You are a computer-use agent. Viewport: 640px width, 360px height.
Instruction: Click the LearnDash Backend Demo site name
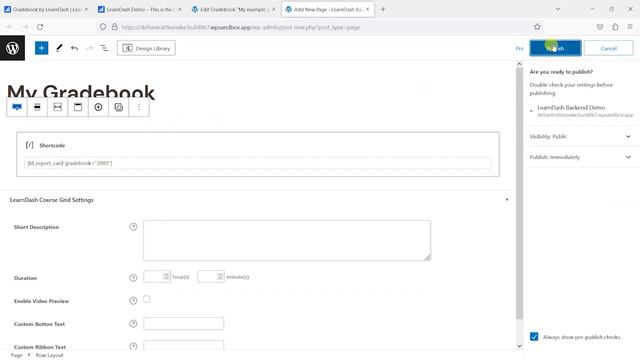pos(571,107)
